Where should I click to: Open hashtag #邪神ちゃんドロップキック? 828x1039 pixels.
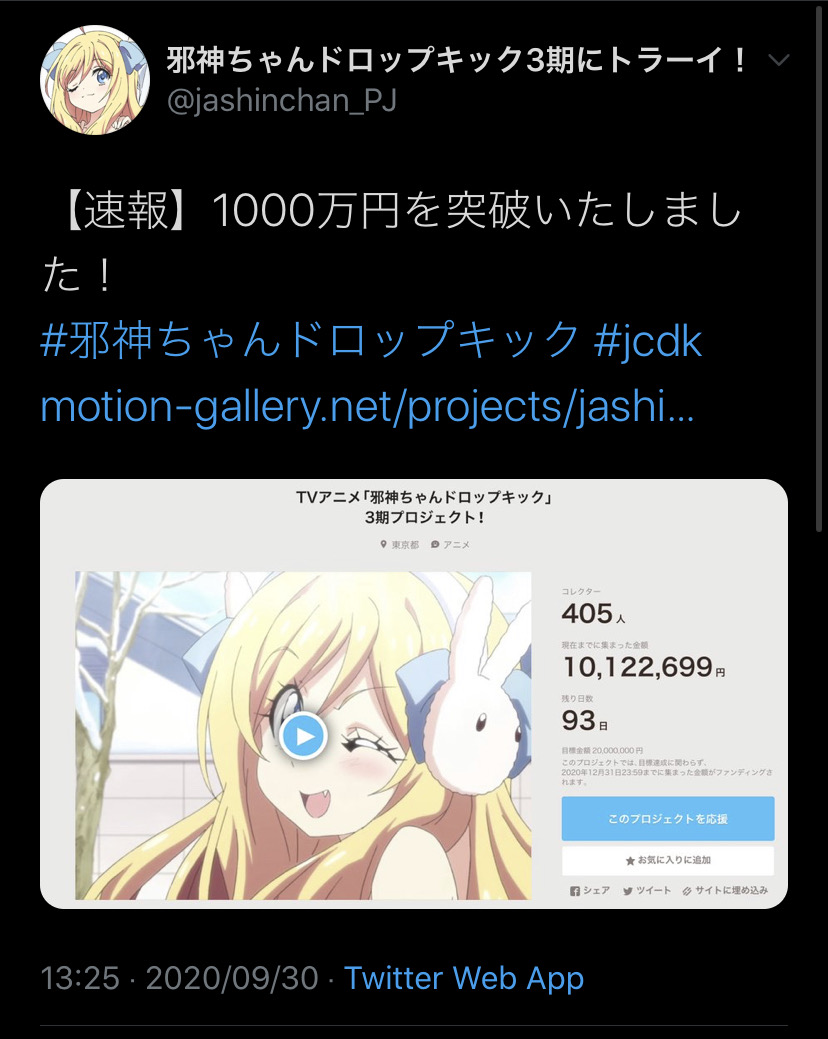point(310,339)
